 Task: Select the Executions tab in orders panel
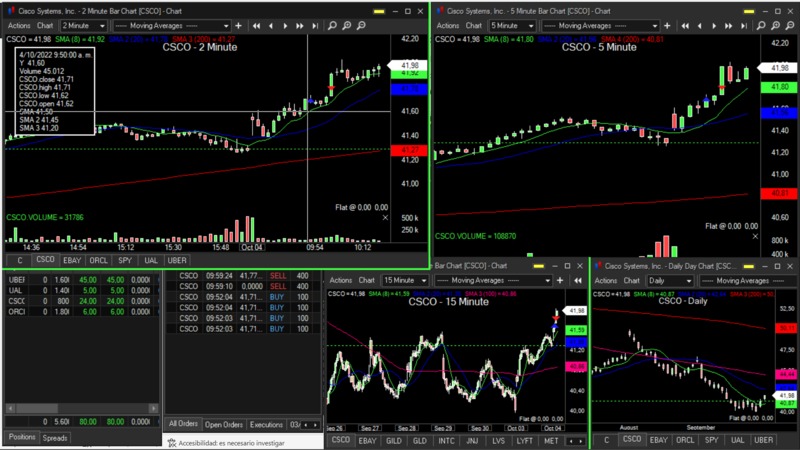click(x=266, y=425)
